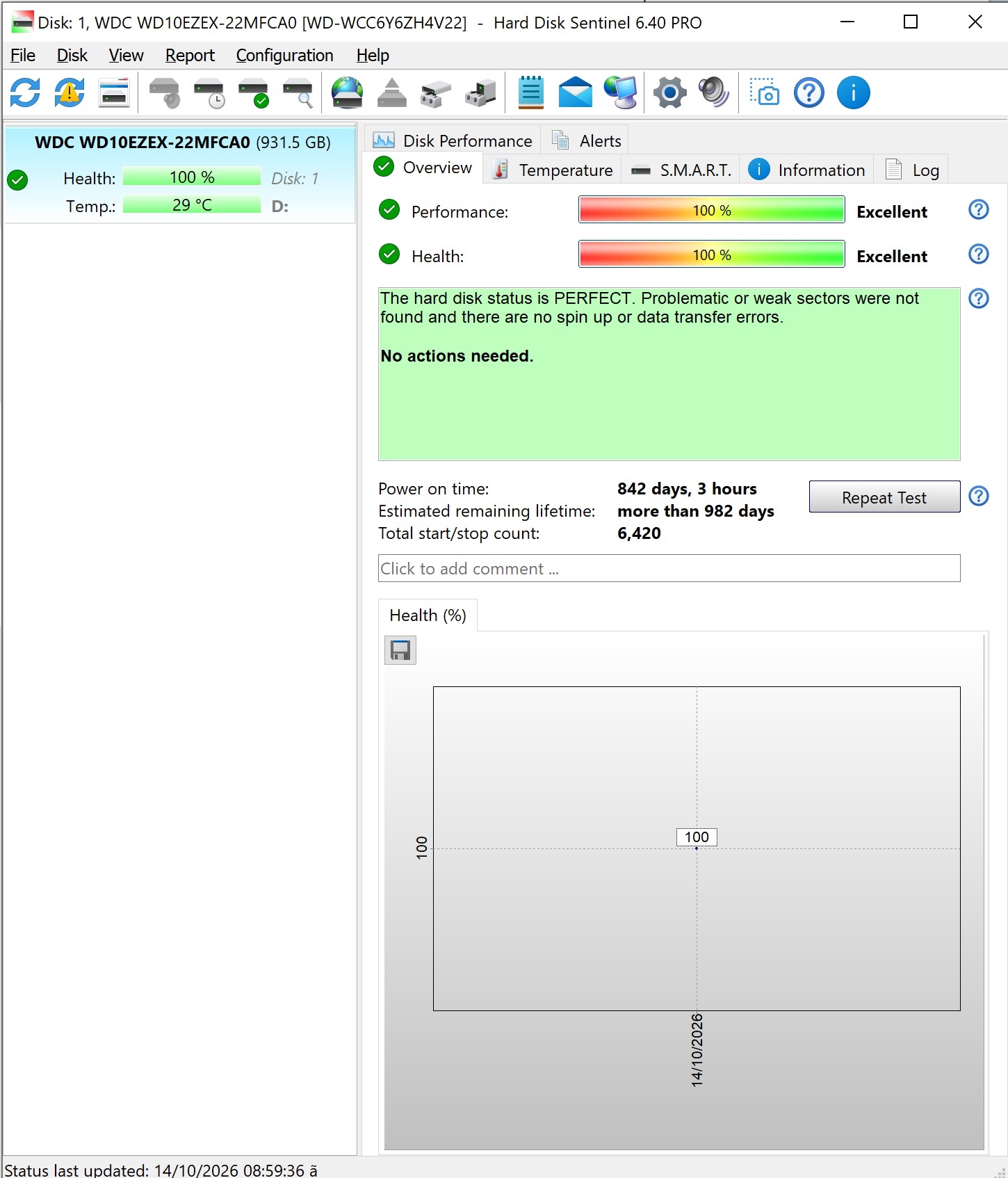Open the Disk menu

(x=72, y=56)
